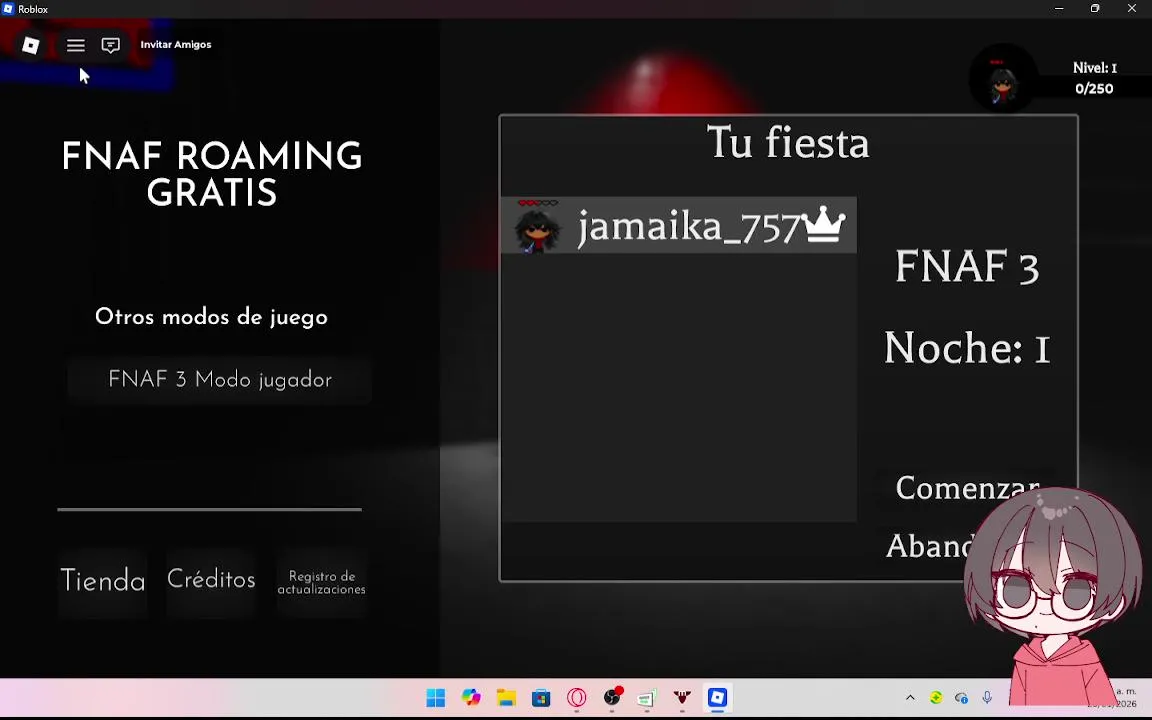Click the FNAF 3 label in party panel
The width and height of the screenshot is (1152, 720).
click(x=967, y=266)
